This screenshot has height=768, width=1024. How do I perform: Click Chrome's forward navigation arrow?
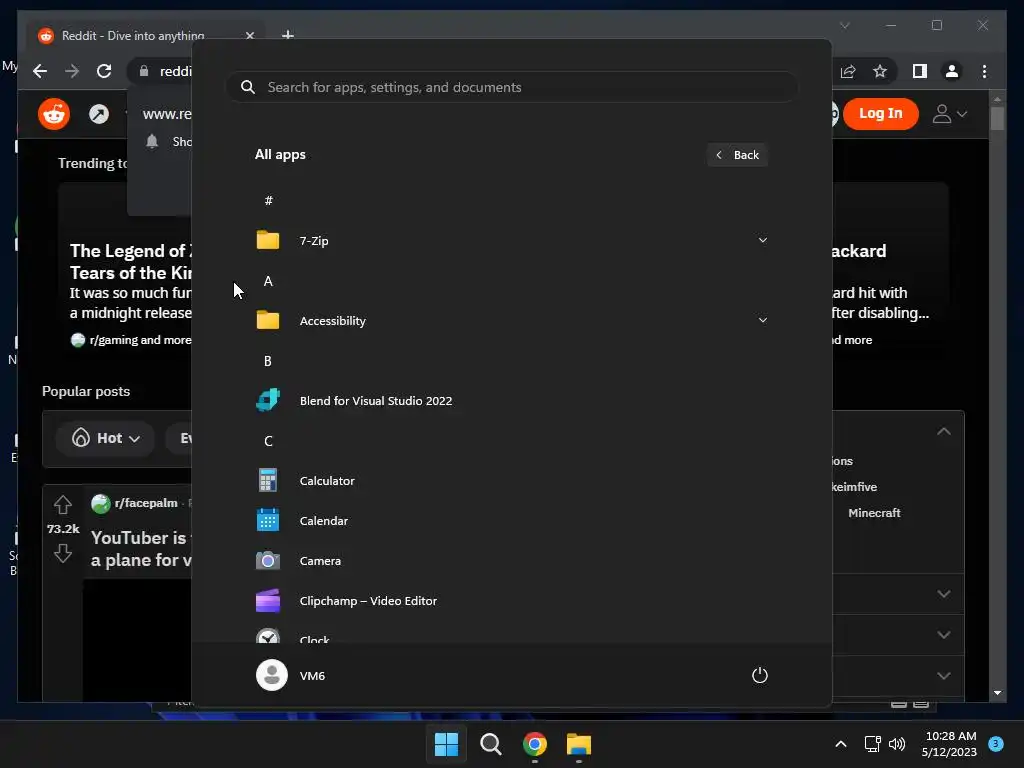click(72, 71)
